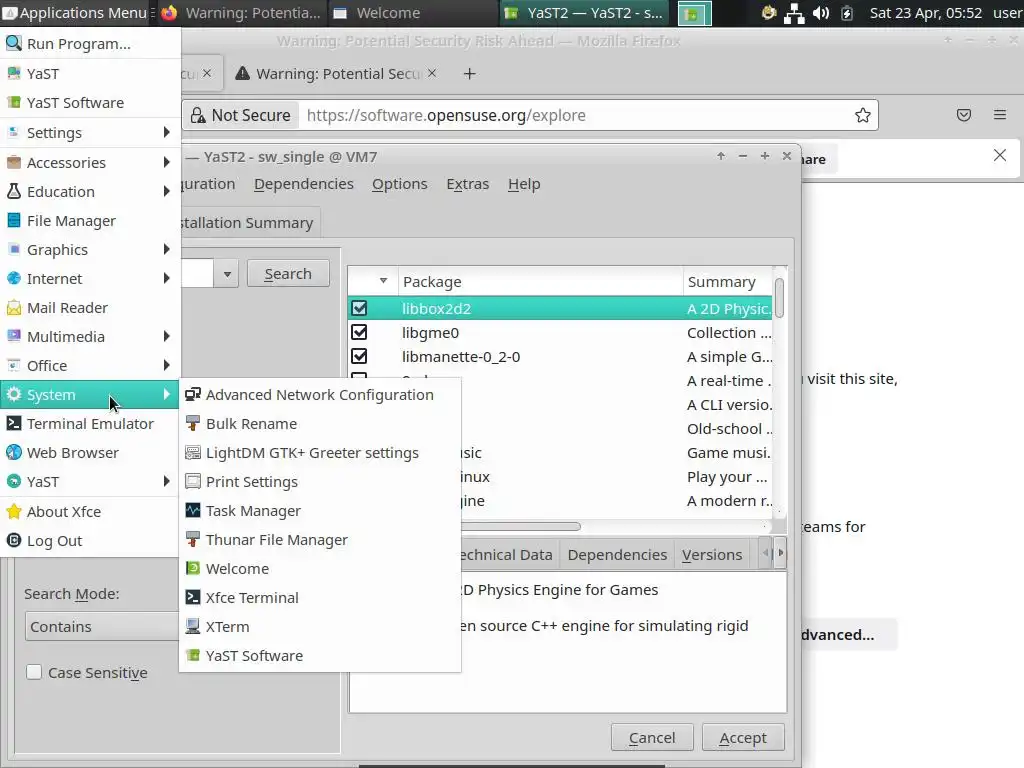Click the Multimedia category icon

coord(14,336)
